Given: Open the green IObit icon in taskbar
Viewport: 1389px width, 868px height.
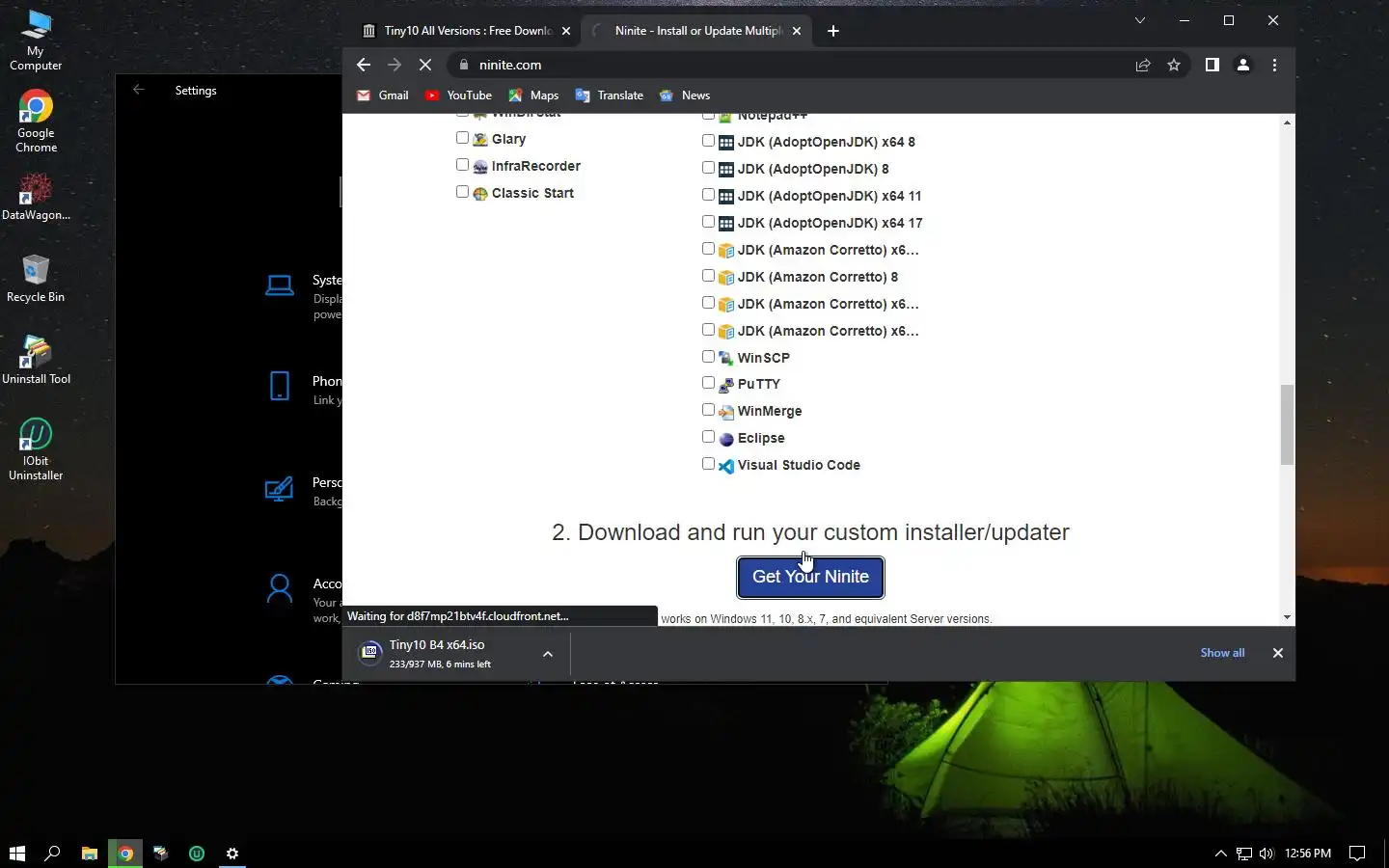Looking at the screenshot, I should click(x=197, y=853).
